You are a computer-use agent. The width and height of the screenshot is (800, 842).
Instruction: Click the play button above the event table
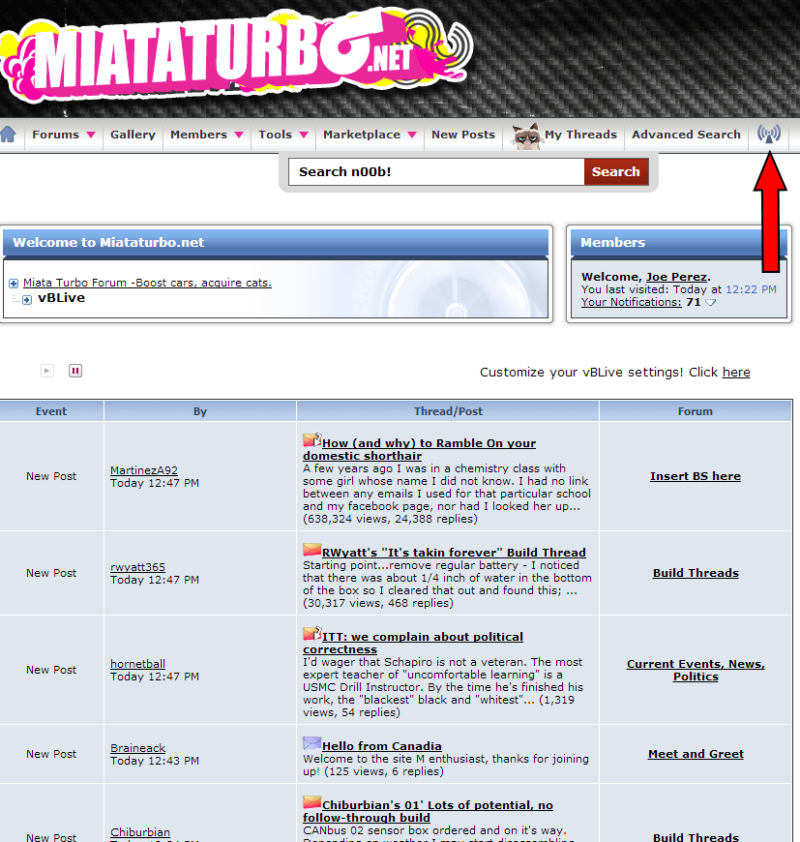[x=47, y=371]
